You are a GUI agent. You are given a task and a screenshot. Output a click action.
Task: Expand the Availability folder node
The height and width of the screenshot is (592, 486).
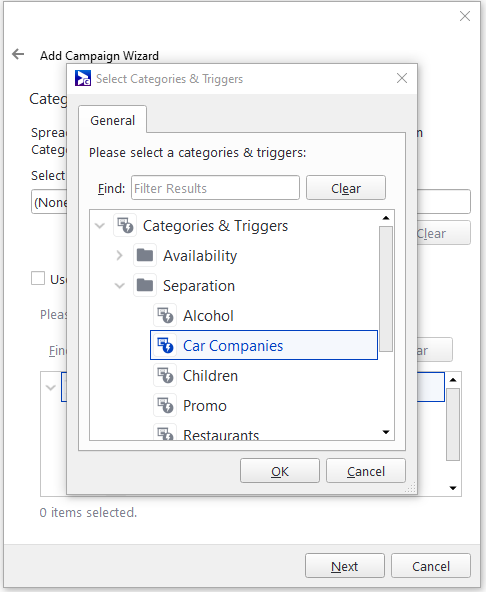click(119, 256)
